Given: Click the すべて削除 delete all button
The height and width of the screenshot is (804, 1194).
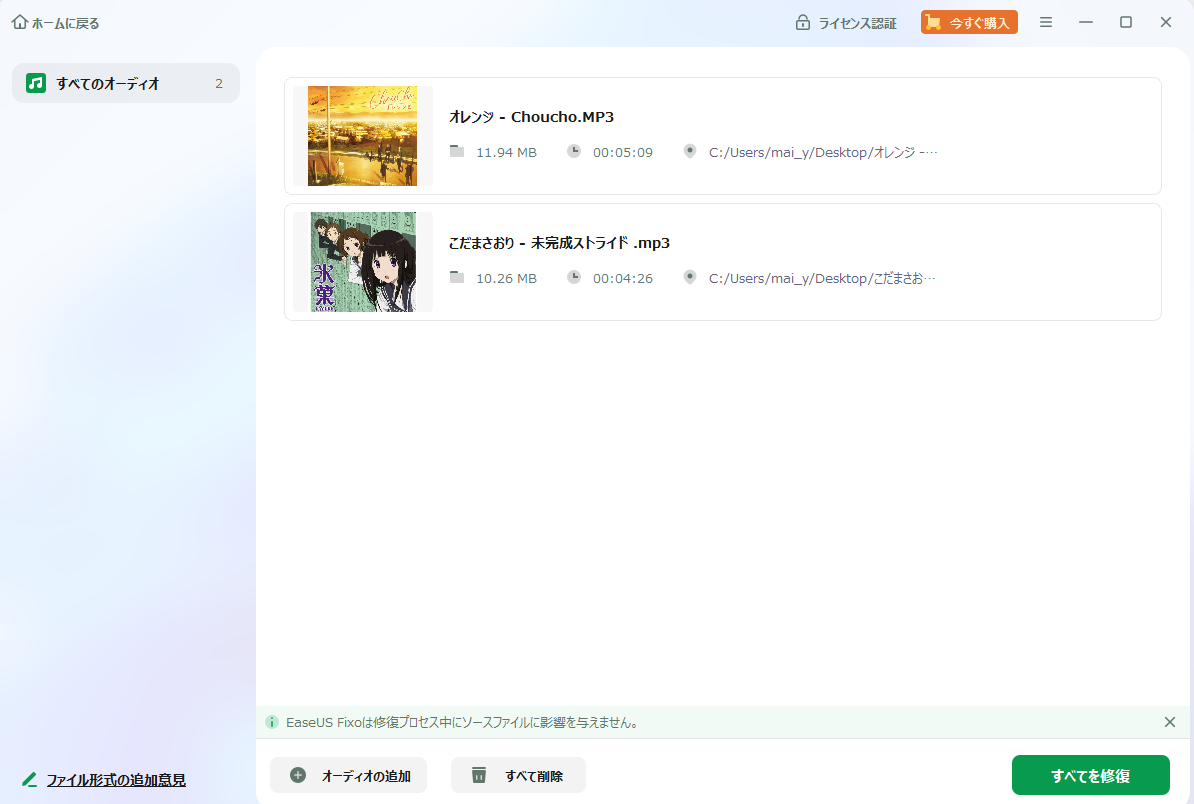Looking at the screenshot, I should point(518,775).
